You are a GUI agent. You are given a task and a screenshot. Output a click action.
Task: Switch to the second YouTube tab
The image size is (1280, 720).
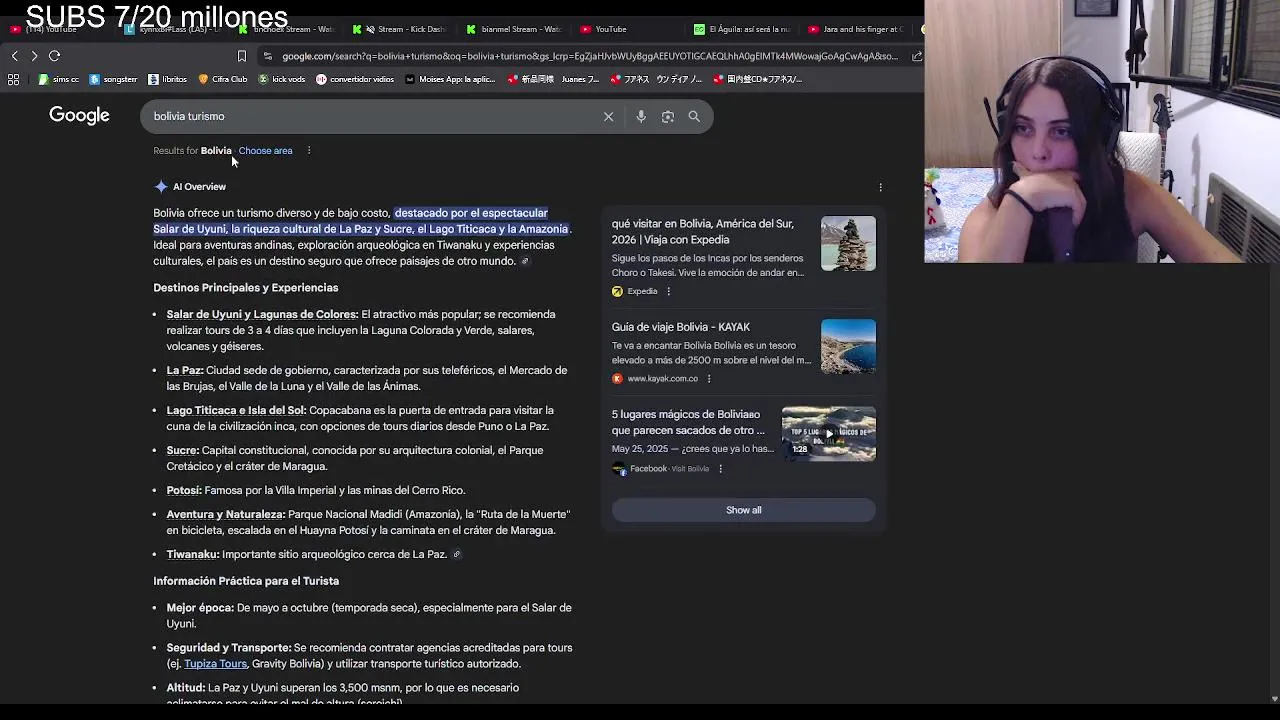click(604, 29)
